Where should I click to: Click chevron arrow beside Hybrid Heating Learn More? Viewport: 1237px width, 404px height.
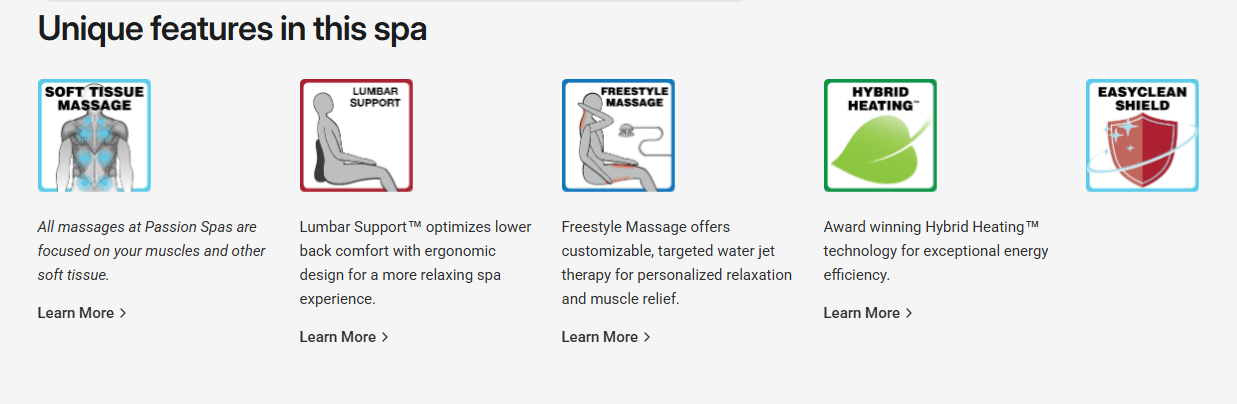[909, 313]
